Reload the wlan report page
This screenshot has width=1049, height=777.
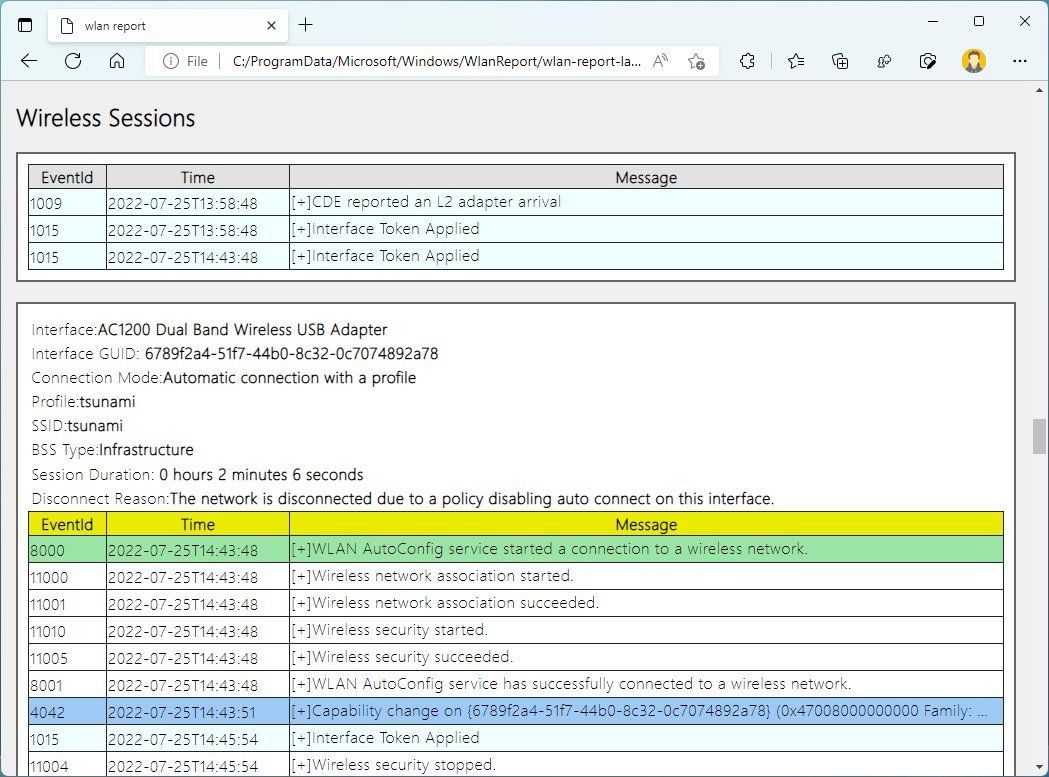click(72, 61)
